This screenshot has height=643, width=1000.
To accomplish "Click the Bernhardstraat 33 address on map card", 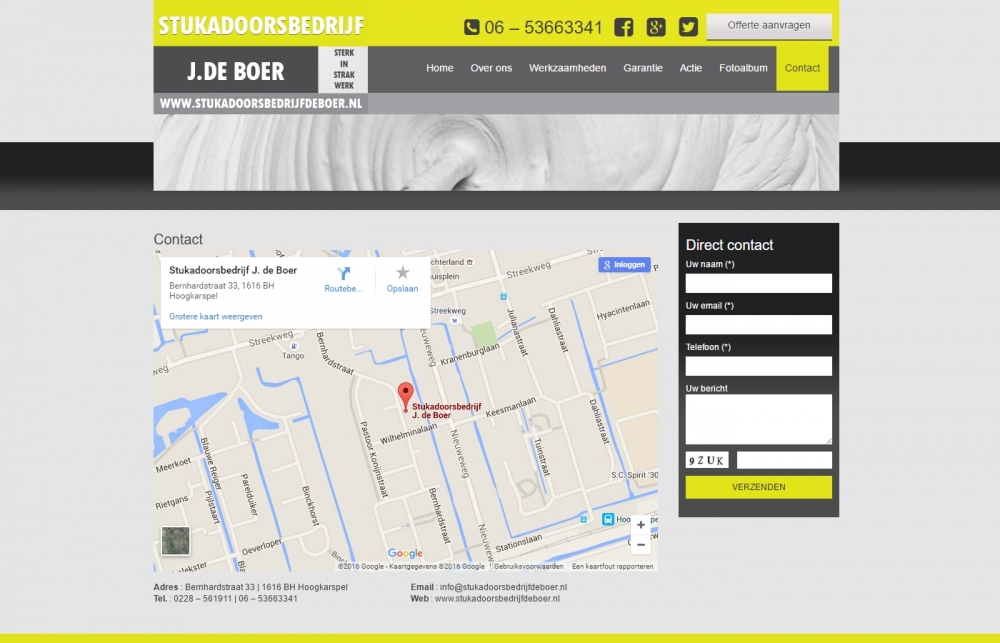I will (221, 291).
